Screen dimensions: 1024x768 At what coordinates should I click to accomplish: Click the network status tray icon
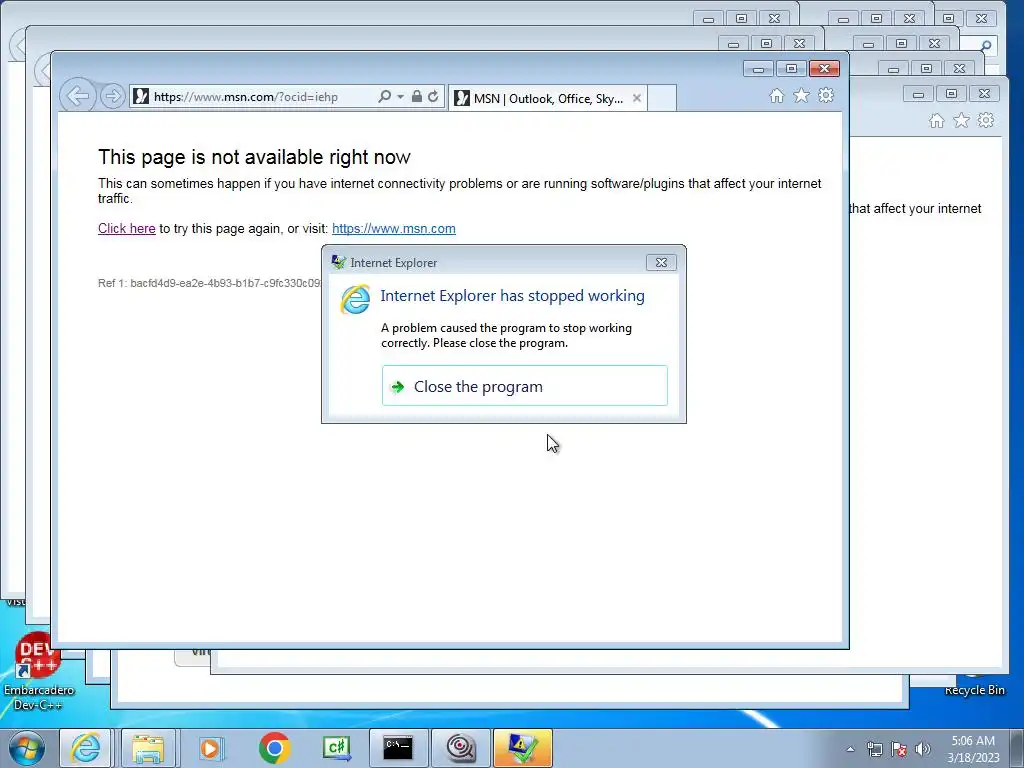click(x=874, y=749)
